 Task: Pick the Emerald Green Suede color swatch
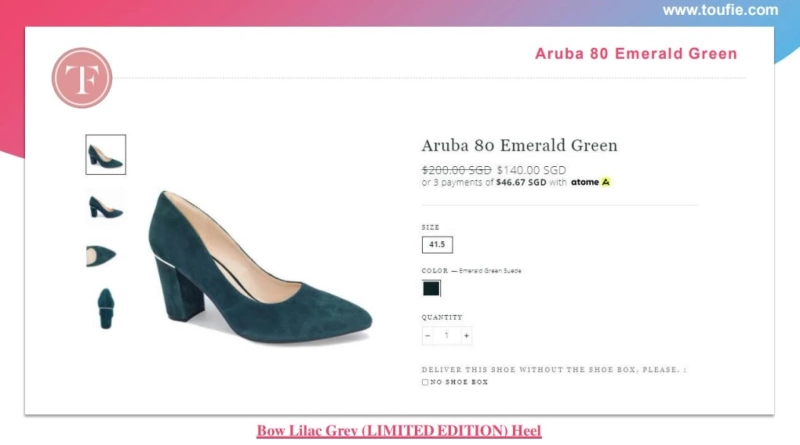431,288
